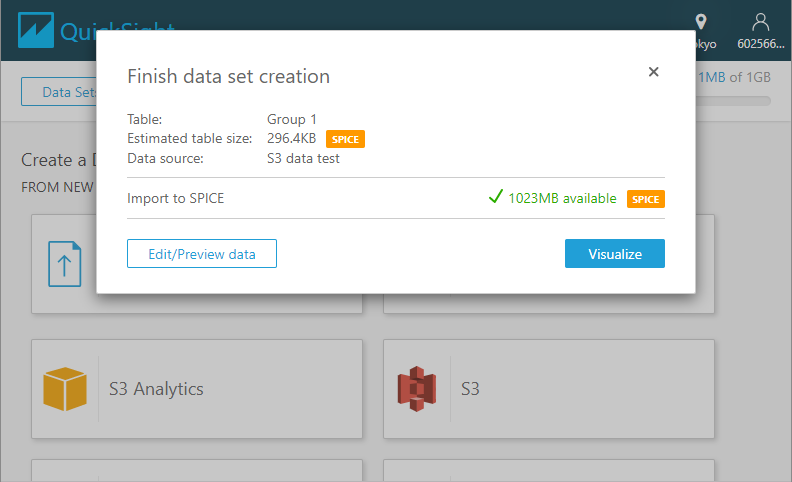This screenshot has width=792, height=482.
Task: Click the location pin region icon
Action: click(x=701, y=21)
